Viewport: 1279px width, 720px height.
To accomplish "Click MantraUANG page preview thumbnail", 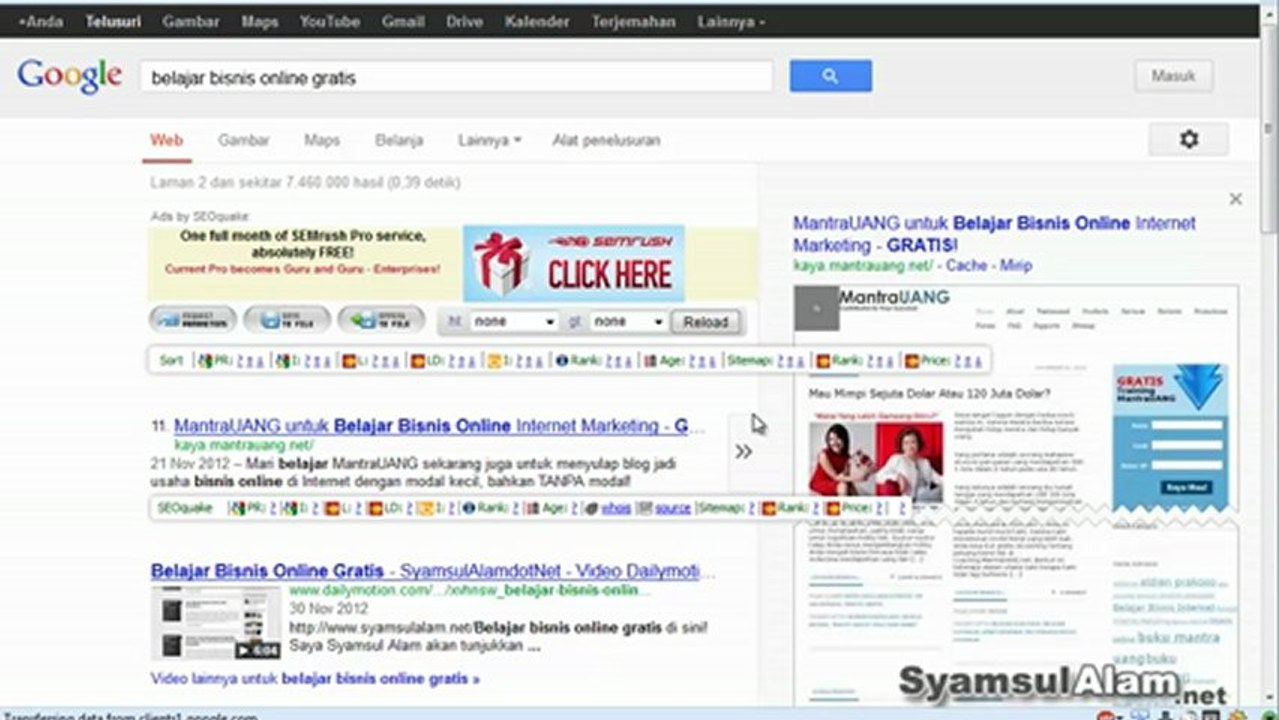I will coord(1016,495).
